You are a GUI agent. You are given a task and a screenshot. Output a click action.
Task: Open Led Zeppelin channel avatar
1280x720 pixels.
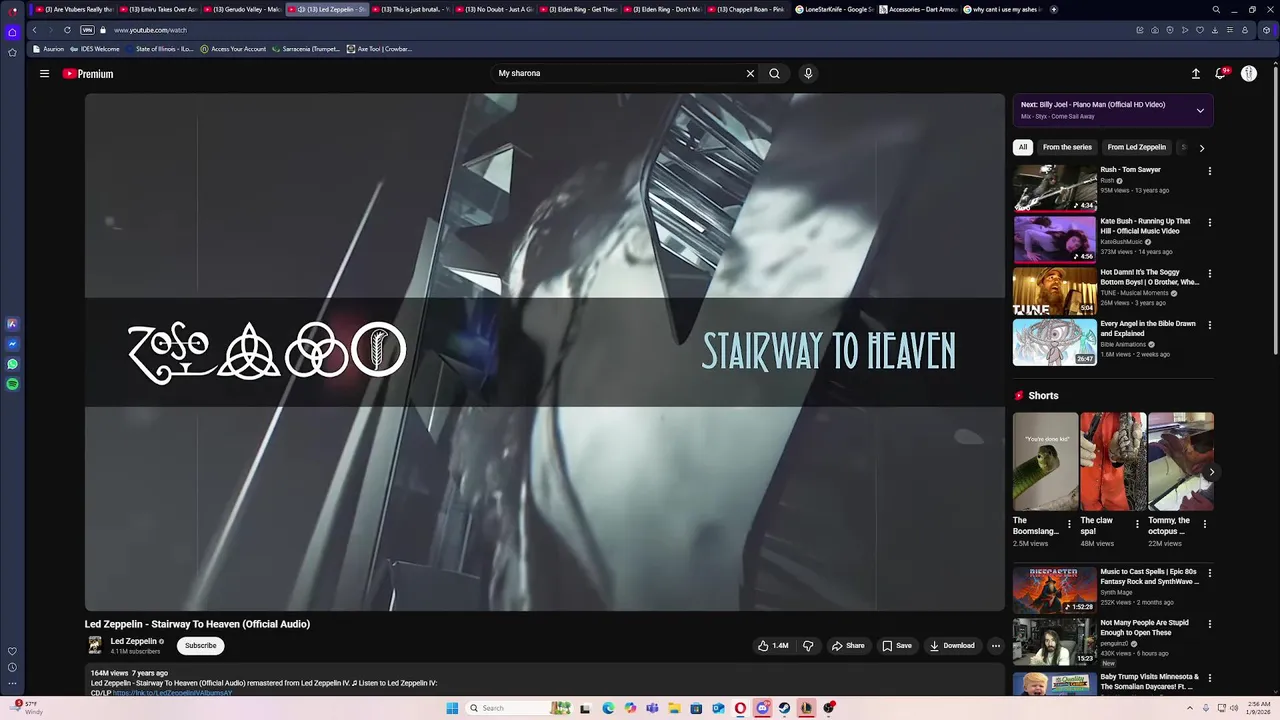tap(95, 645)
